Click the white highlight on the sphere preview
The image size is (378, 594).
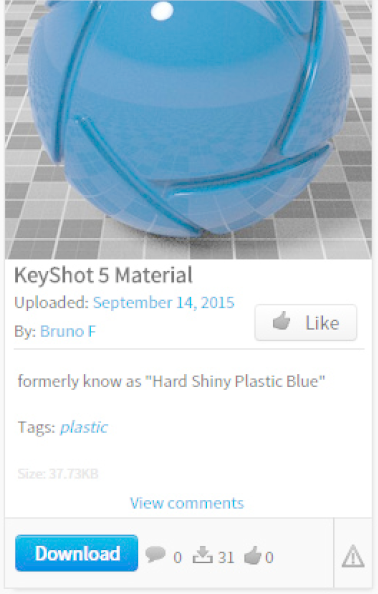click(162, 11)
